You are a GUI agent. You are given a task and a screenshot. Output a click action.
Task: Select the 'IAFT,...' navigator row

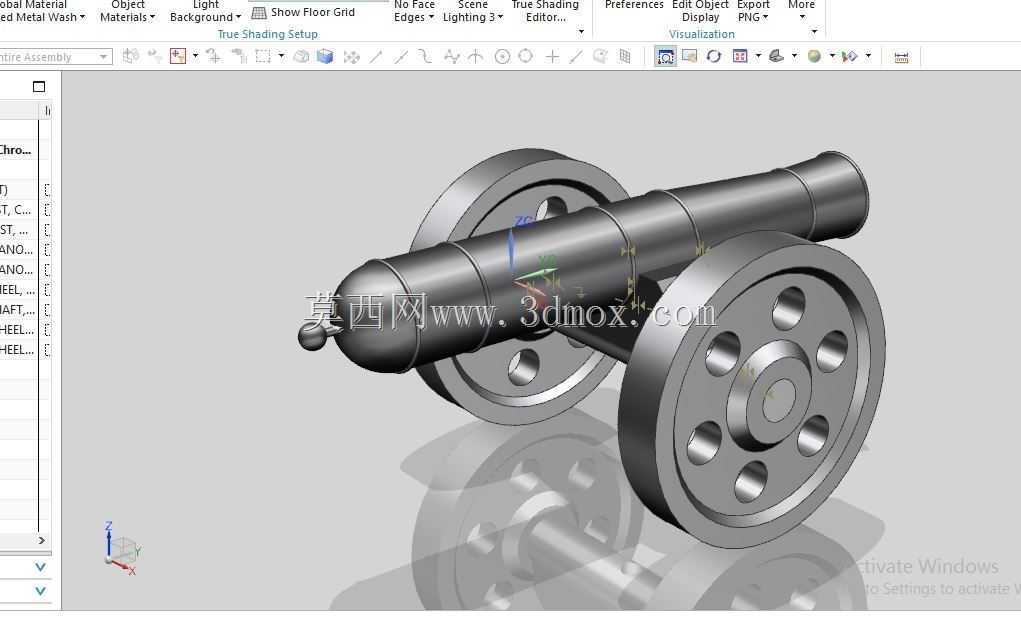(19, 310)
